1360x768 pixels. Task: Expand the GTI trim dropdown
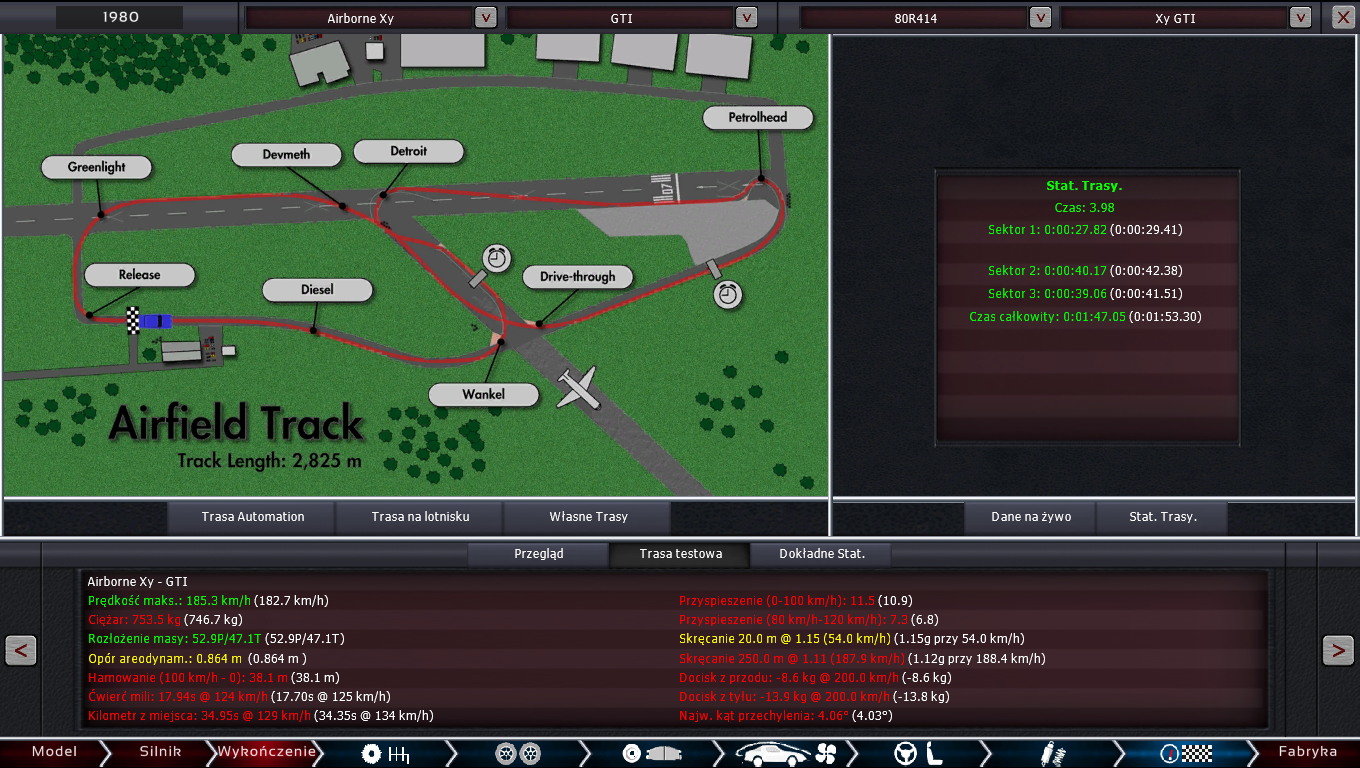[x=746, y=18]
